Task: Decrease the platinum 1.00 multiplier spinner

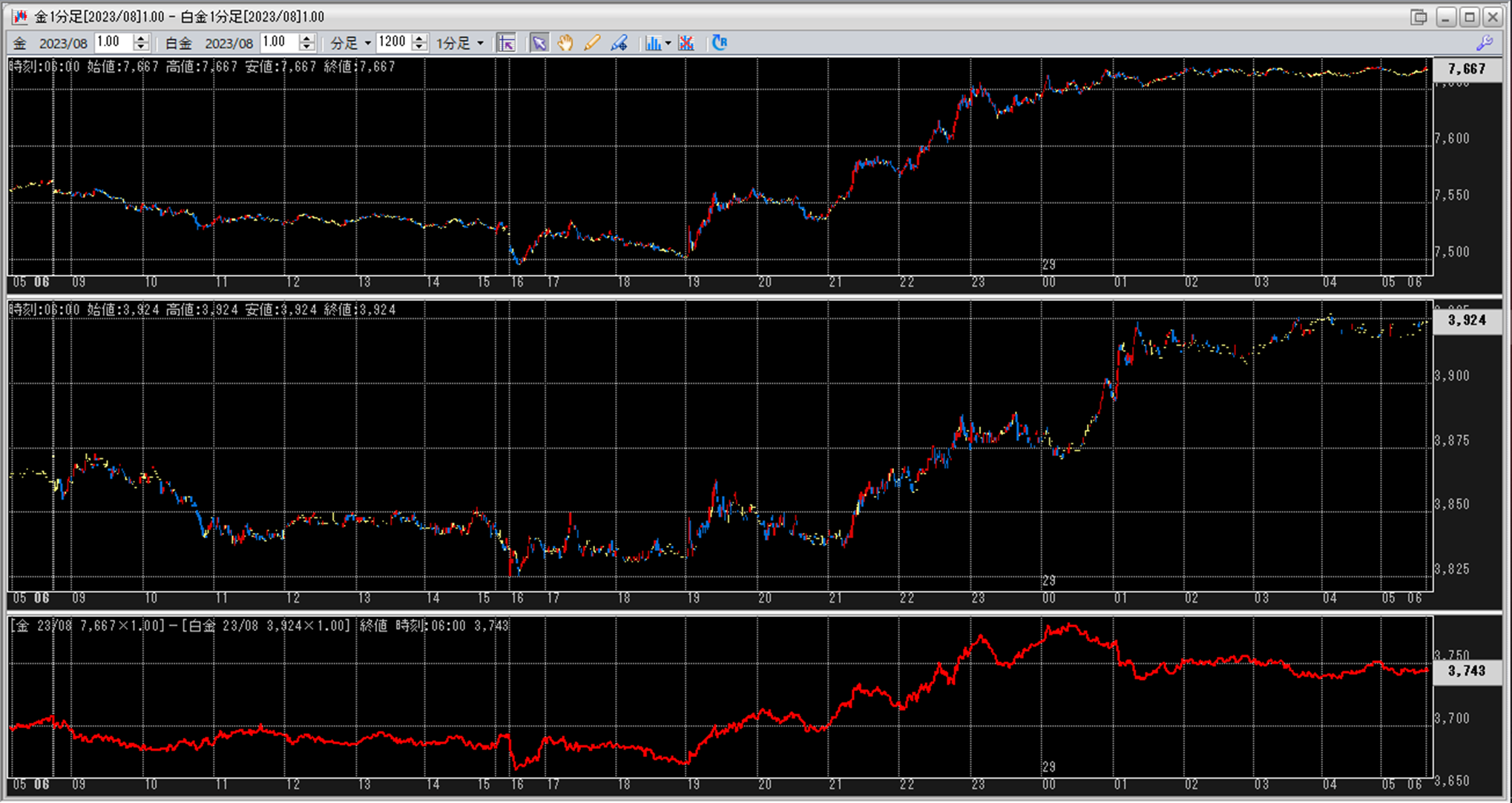Action: click(x=307, y=47)
